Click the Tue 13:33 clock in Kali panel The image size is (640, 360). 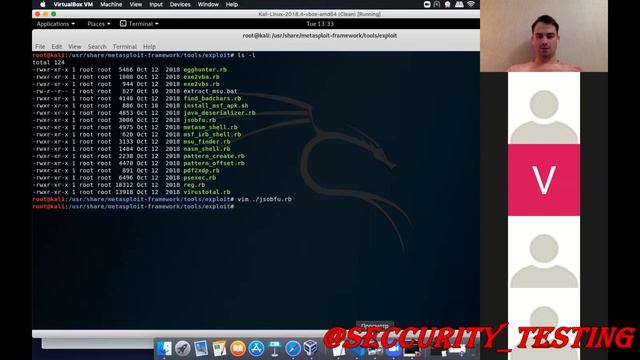[320, 24]
